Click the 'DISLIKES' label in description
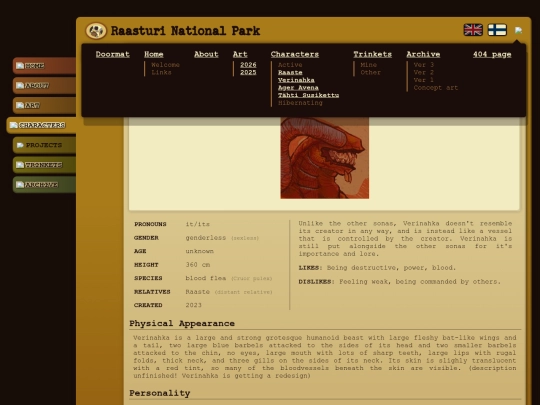The width and height of the screenshot is (540, 405). point(316,281)
